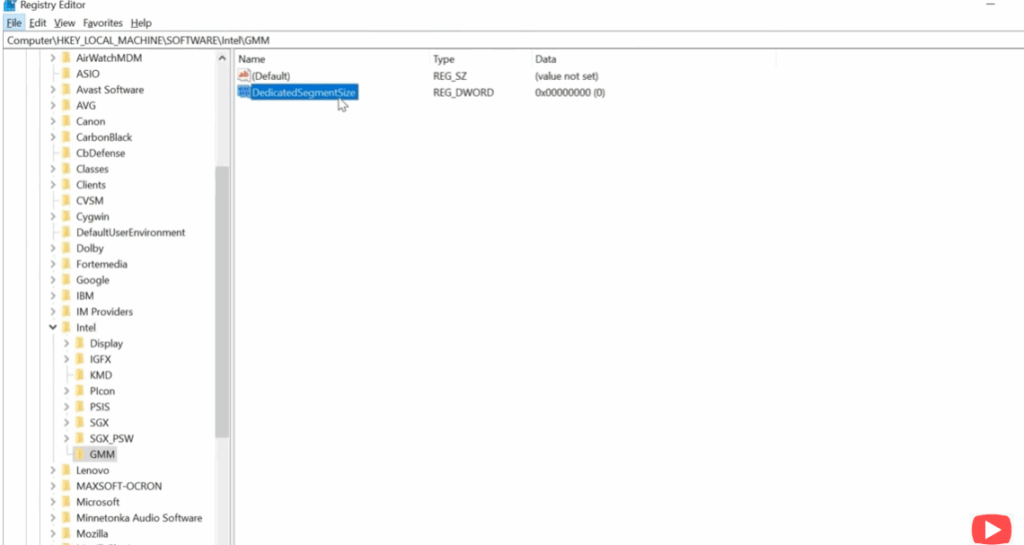This screenshot has height=545, width=1024.
Task: Select the IBM folder icon
Action: tap(66, 296)
